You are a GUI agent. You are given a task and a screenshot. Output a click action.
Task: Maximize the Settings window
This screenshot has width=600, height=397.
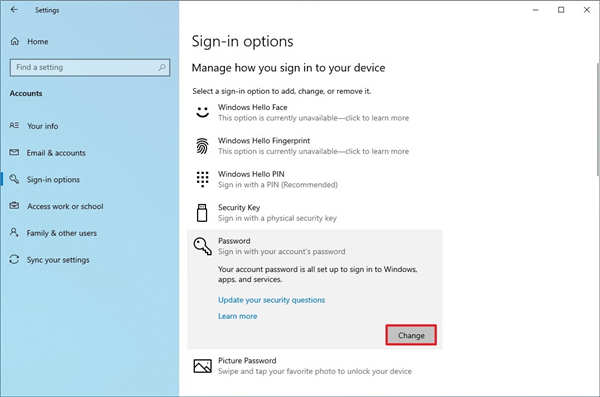coord(561,10)
